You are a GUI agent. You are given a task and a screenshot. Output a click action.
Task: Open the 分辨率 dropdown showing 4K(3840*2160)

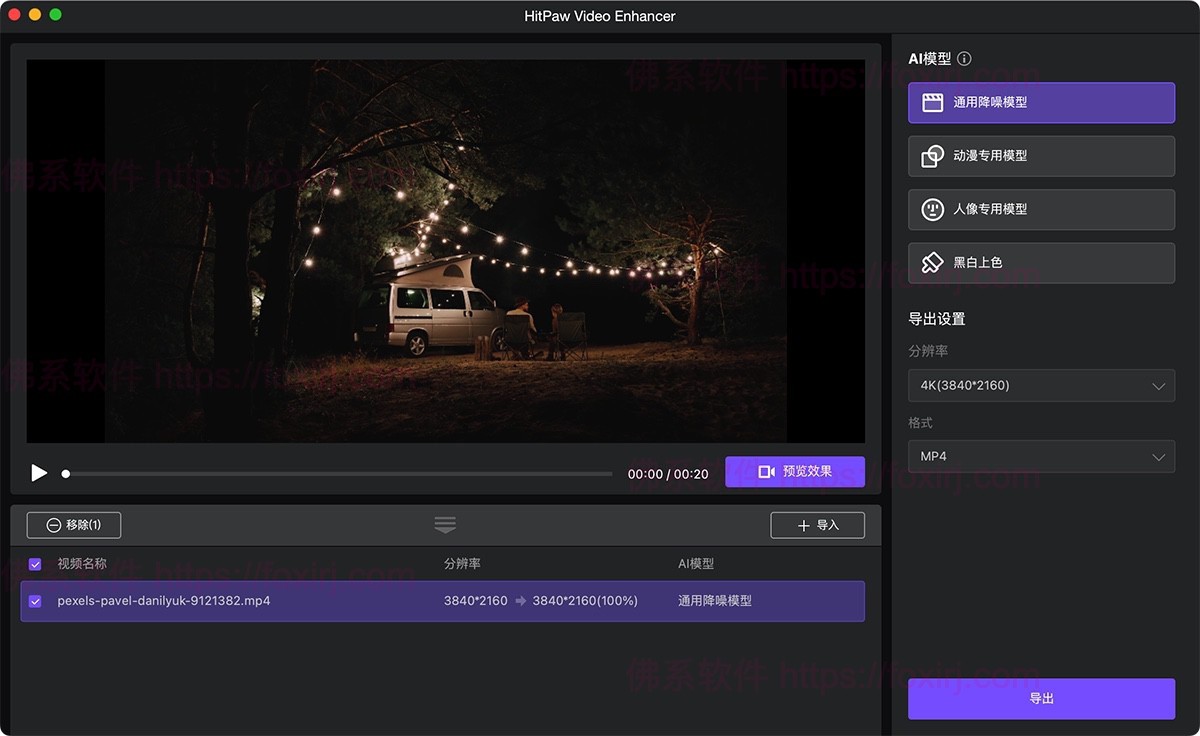point(1041,385)
